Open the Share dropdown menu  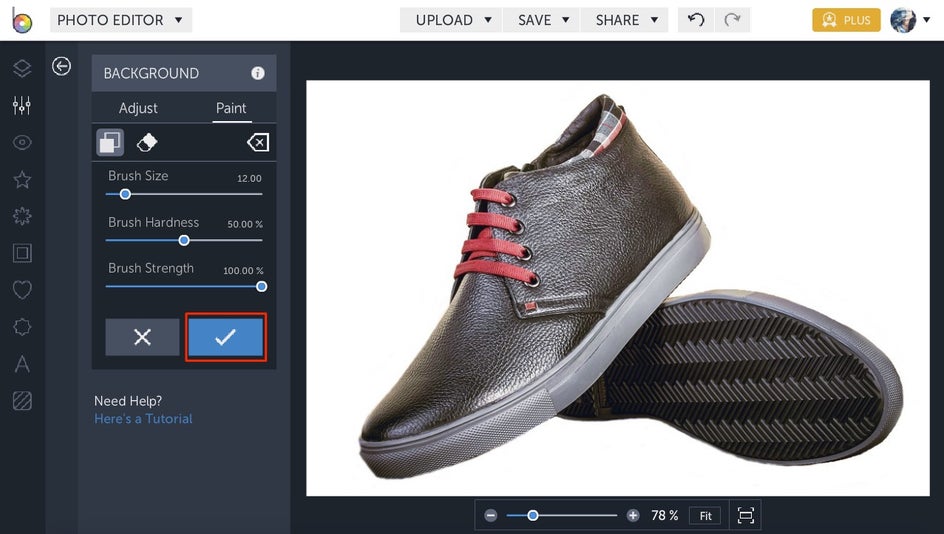click(x=624, y=20)
